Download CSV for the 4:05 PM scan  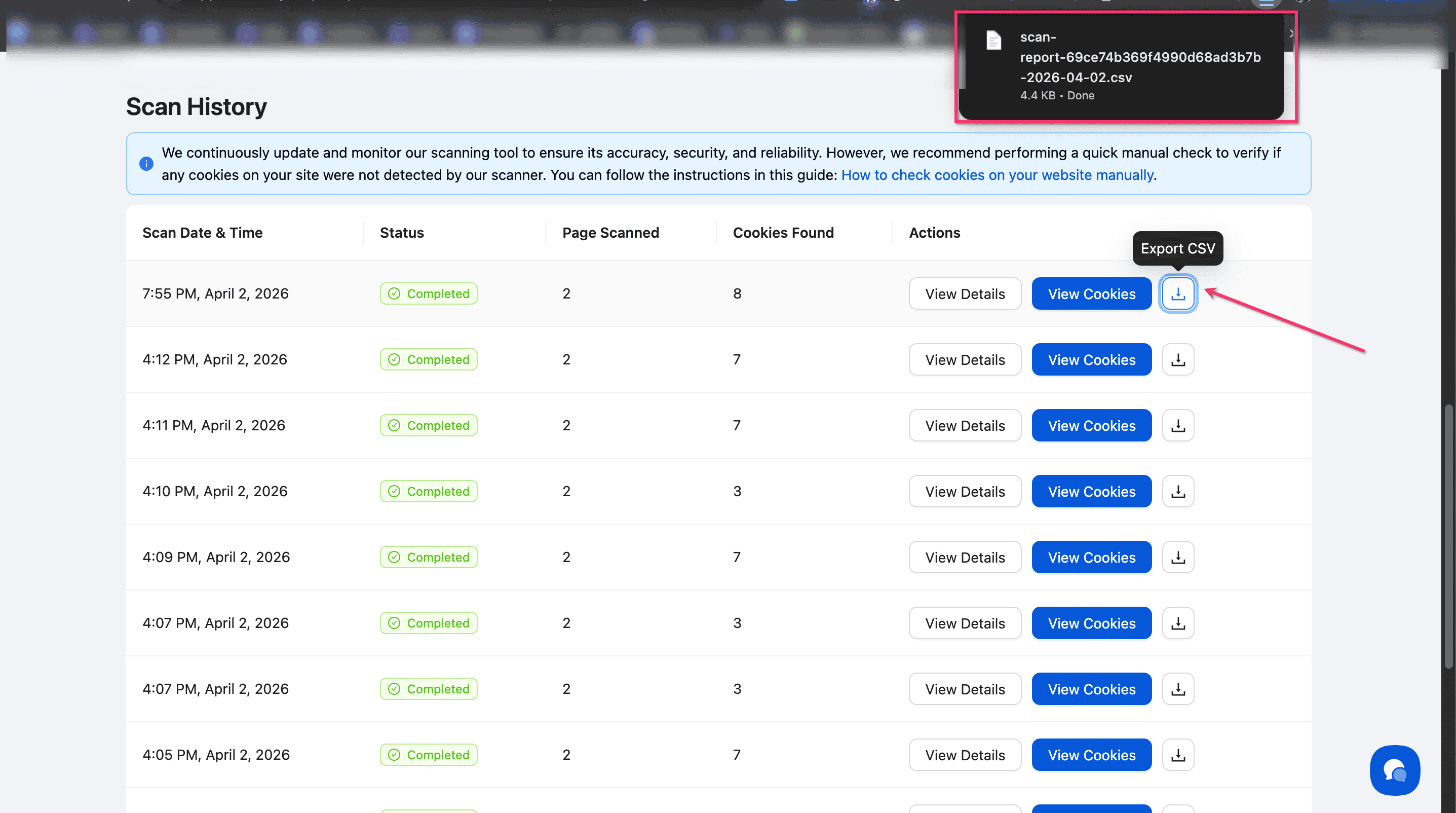1177,755
